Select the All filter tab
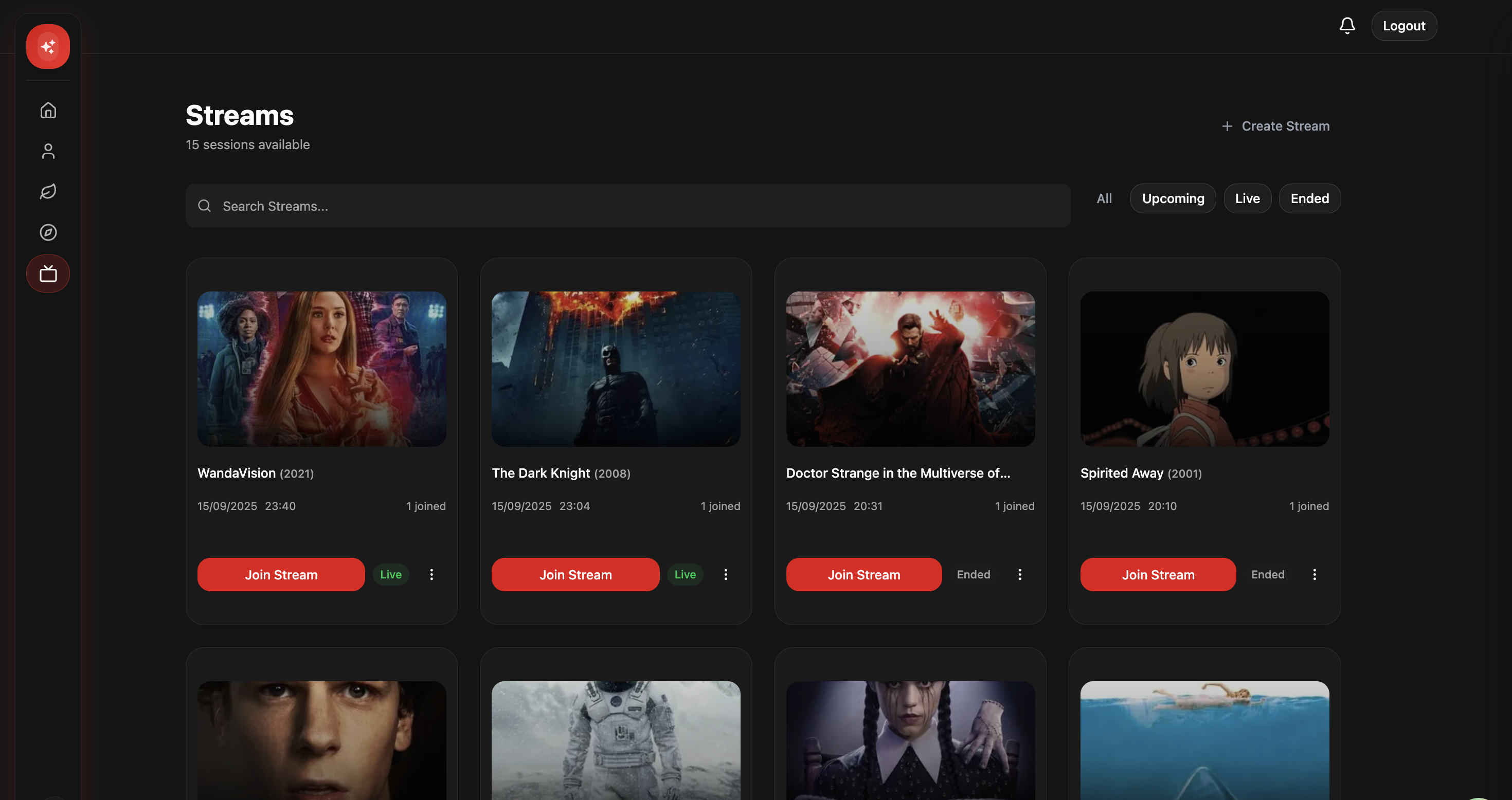Viewport: 1512px width, 800px height. pyautogui.click(x=1104, y=198)
